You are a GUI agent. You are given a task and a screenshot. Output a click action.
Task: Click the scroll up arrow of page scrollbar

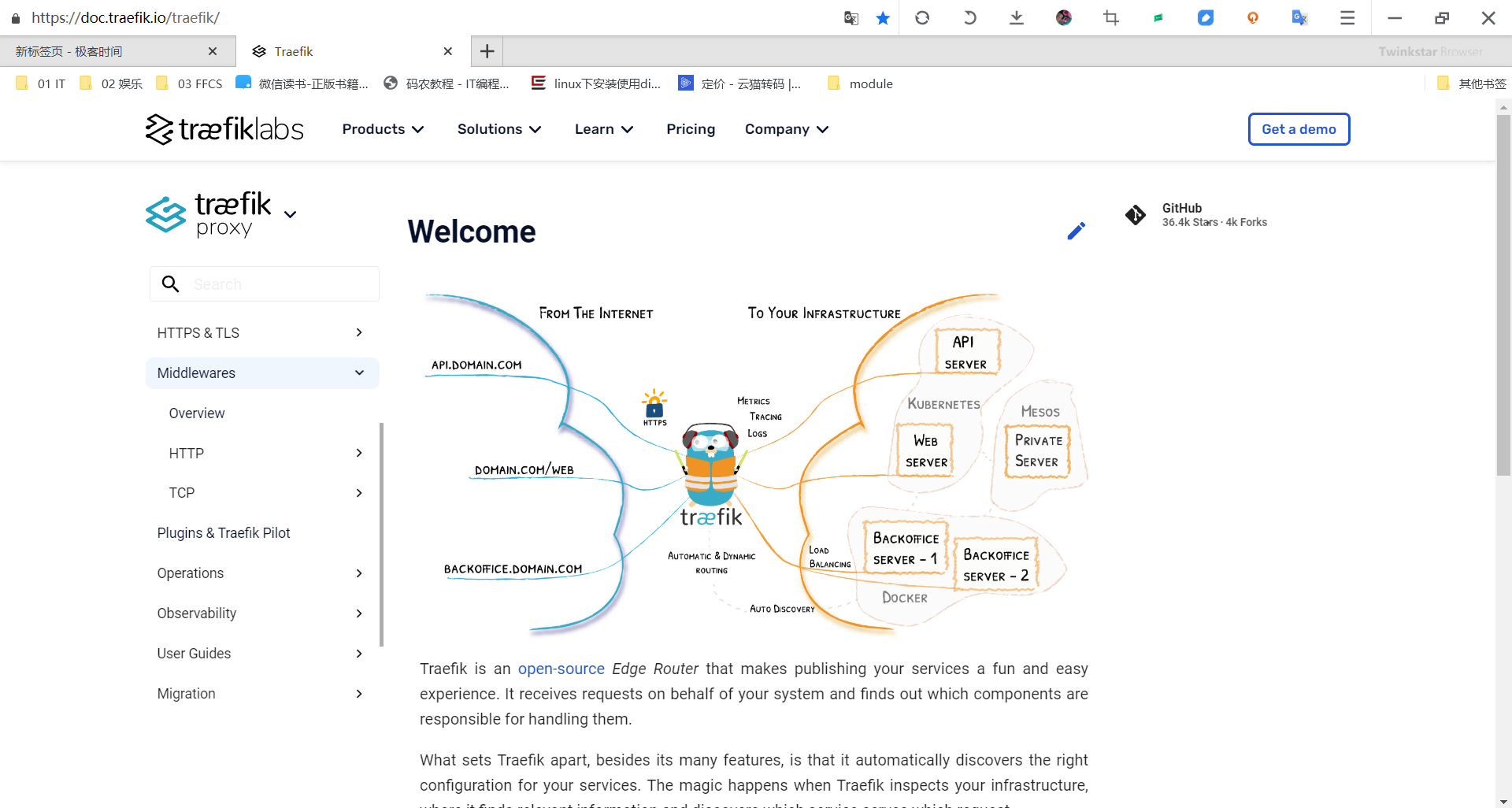pyautogui.click(x=1503, y=107)
